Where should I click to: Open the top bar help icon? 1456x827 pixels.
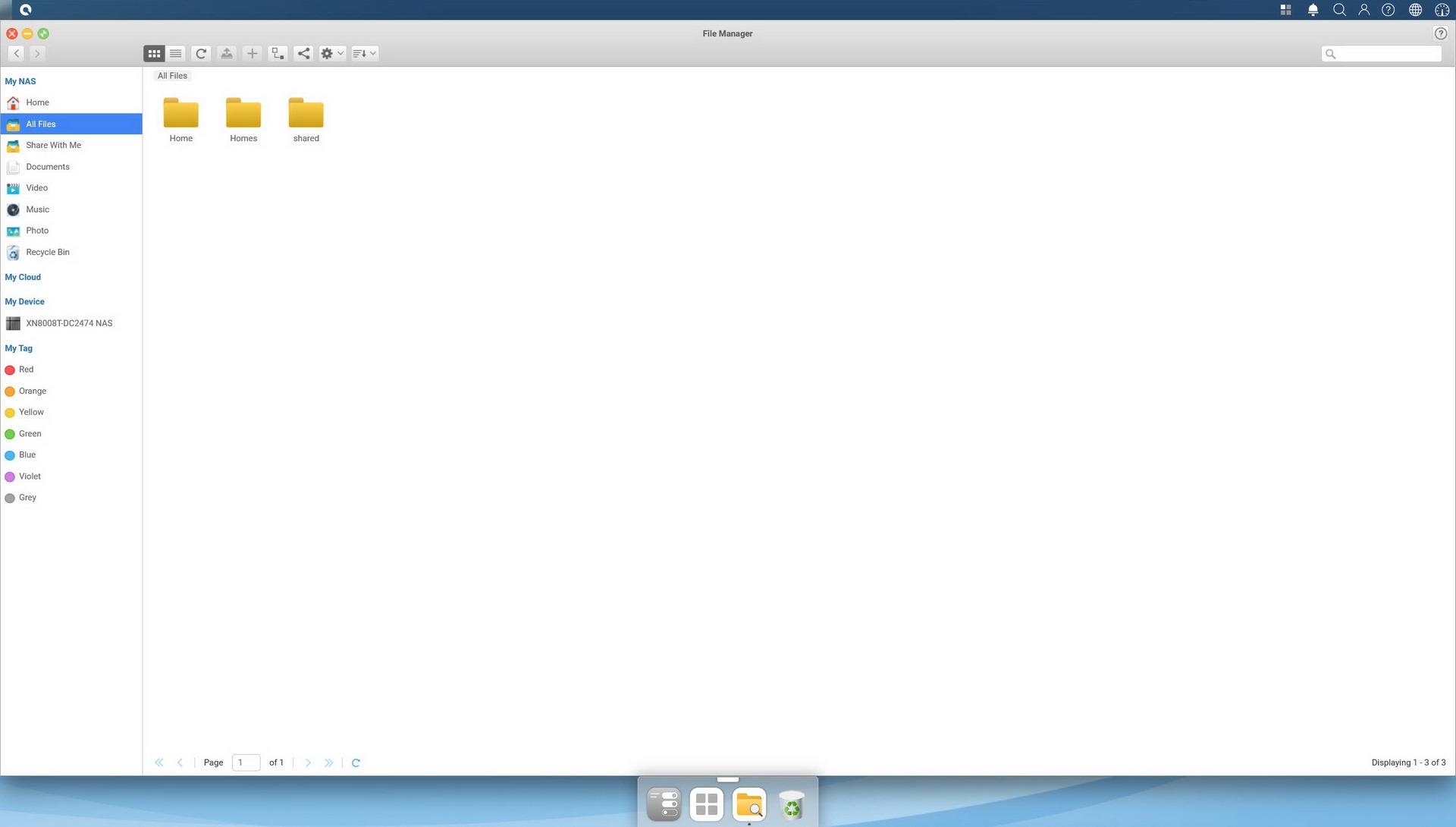click(x=1388, y=10)
